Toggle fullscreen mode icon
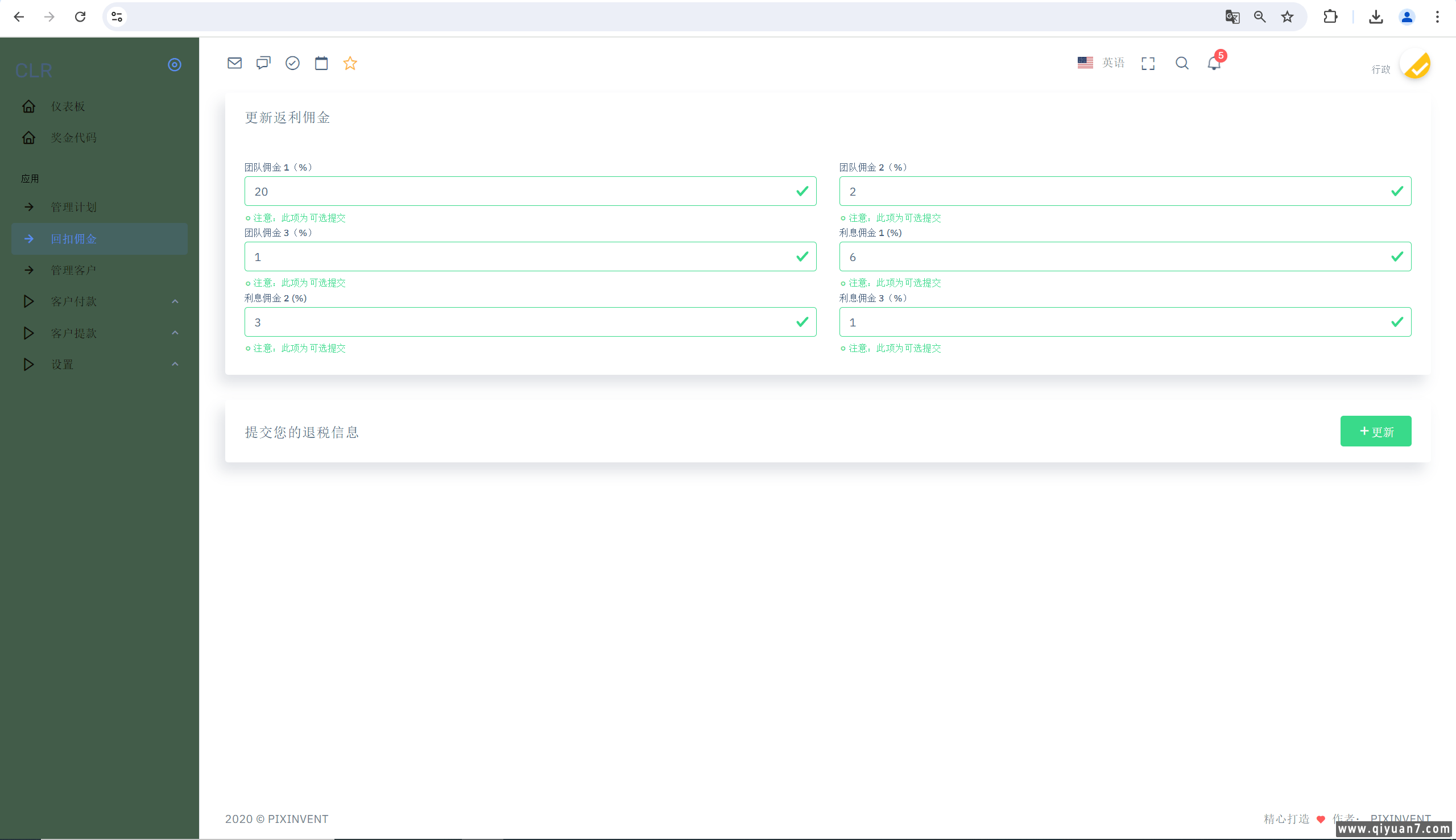 pyautogui.click(x=1148, y=64)
